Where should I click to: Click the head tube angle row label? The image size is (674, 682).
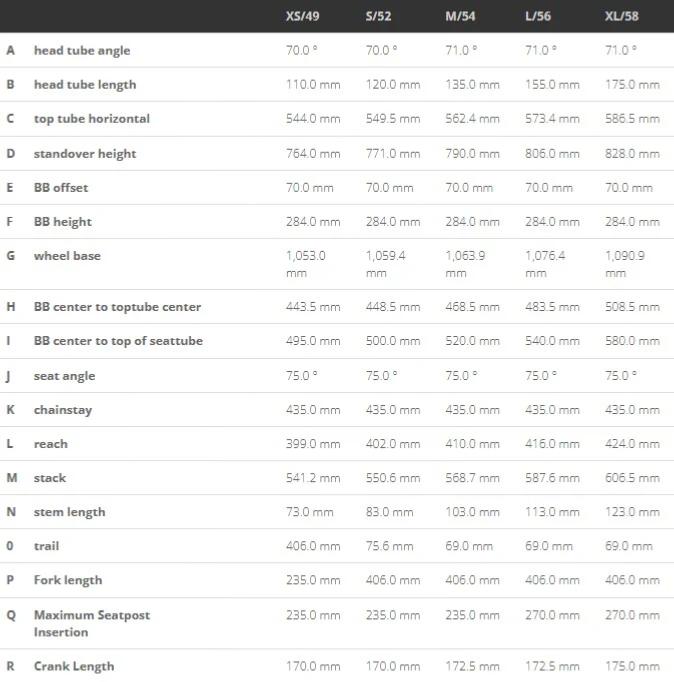pyautogui.click(x=82, y=51)
